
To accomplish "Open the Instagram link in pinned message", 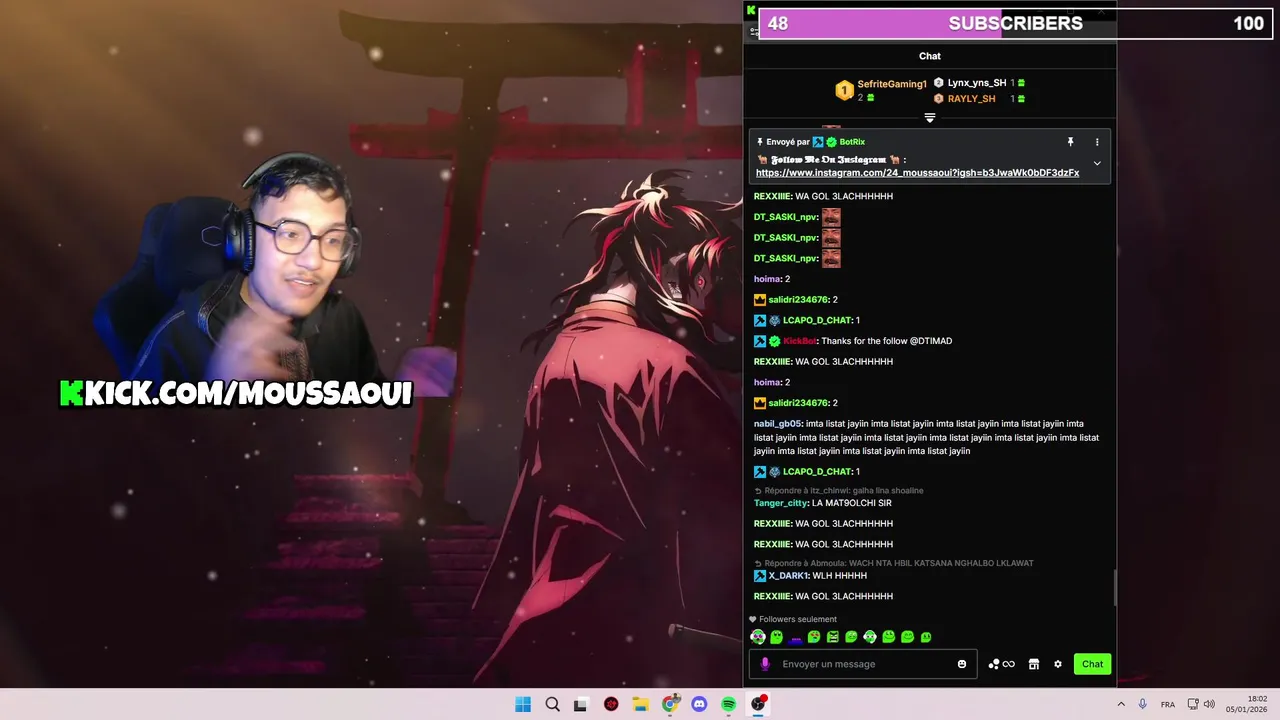I will [x=917, y=173].
